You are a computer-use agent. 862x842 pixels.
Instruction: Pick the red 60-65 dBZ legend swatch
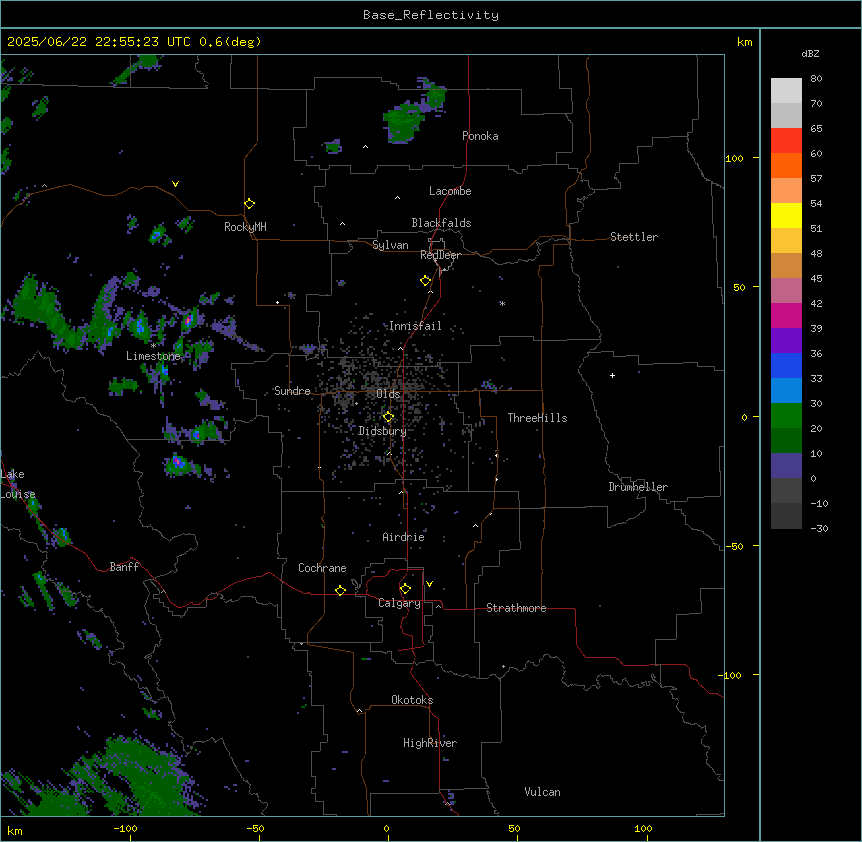pos(786,141)
